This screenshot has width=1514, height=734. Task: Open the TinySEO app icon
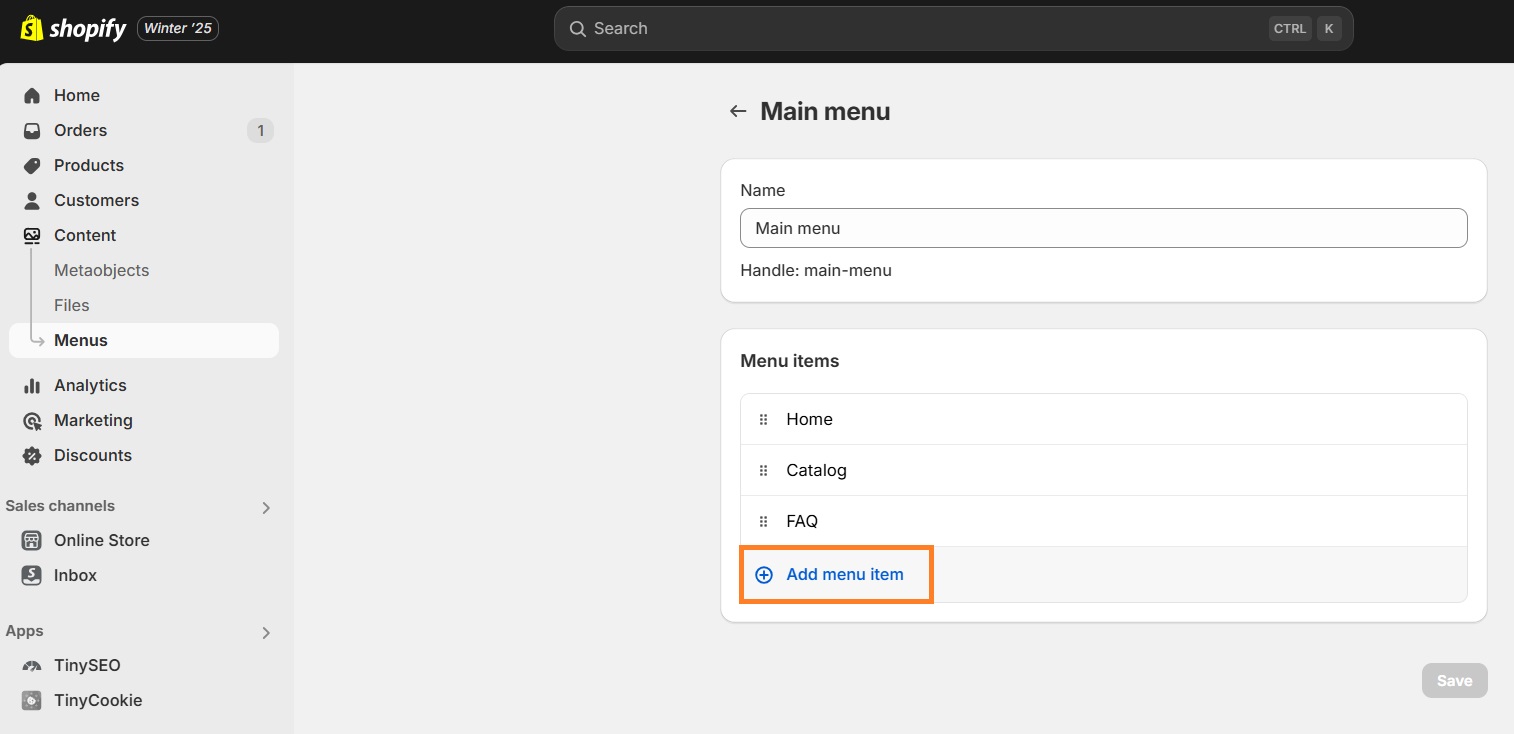click(33, 665)
